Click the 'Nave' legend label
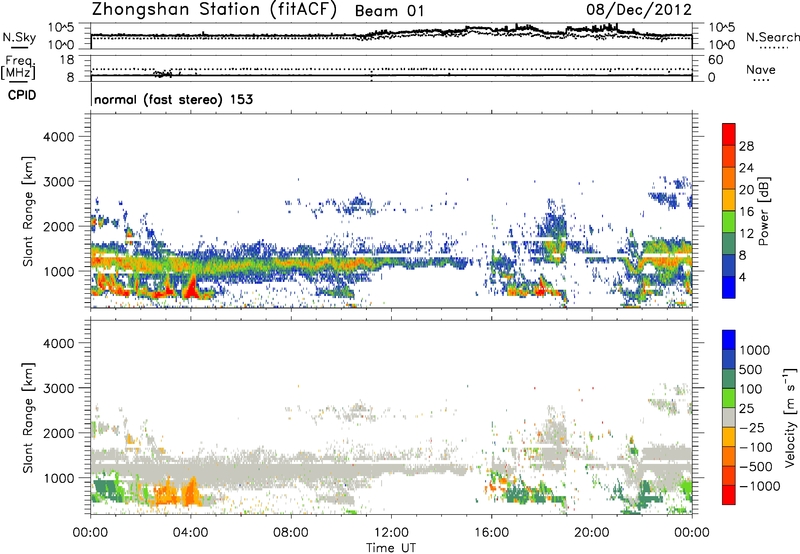The image size is (800, 554). point(761,70)
